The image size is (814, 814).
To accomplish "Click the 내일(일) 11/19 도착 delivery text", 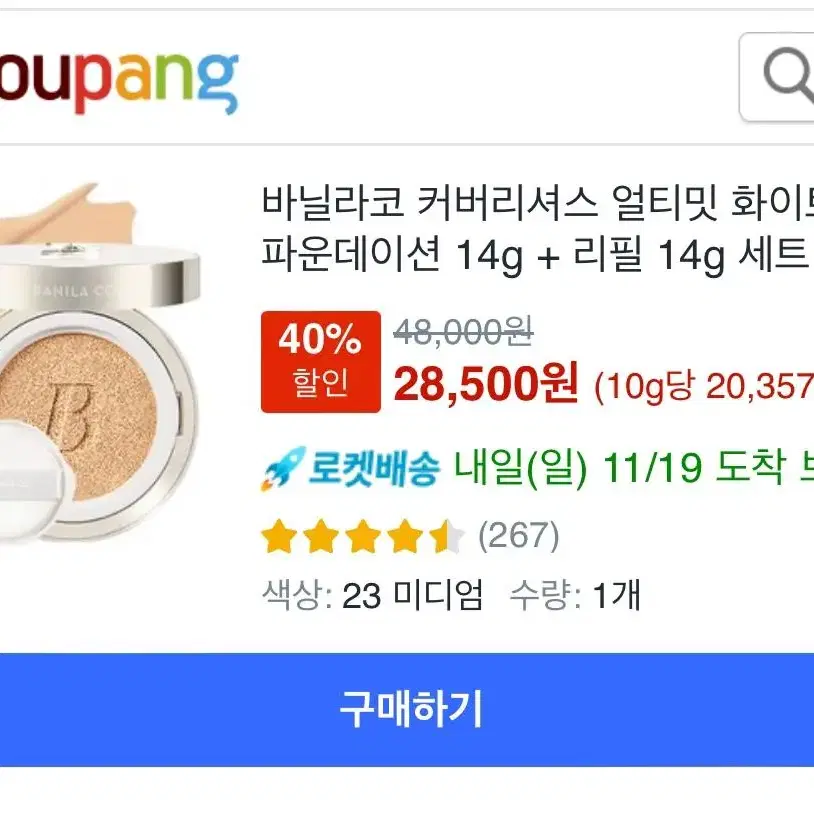I will [620, 468].
